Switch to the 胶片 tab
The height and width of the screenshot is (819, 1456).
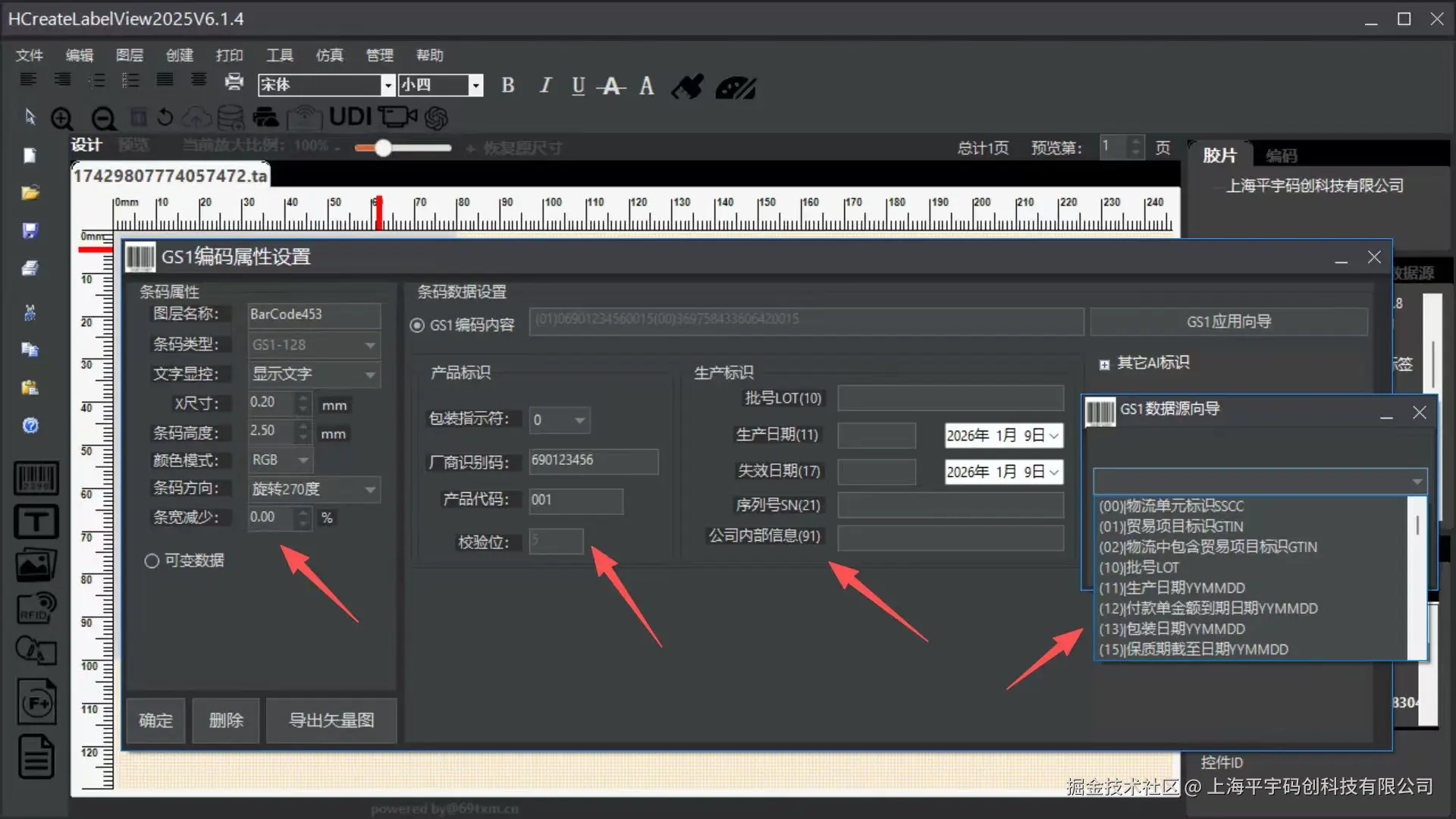pos(1219,155)
